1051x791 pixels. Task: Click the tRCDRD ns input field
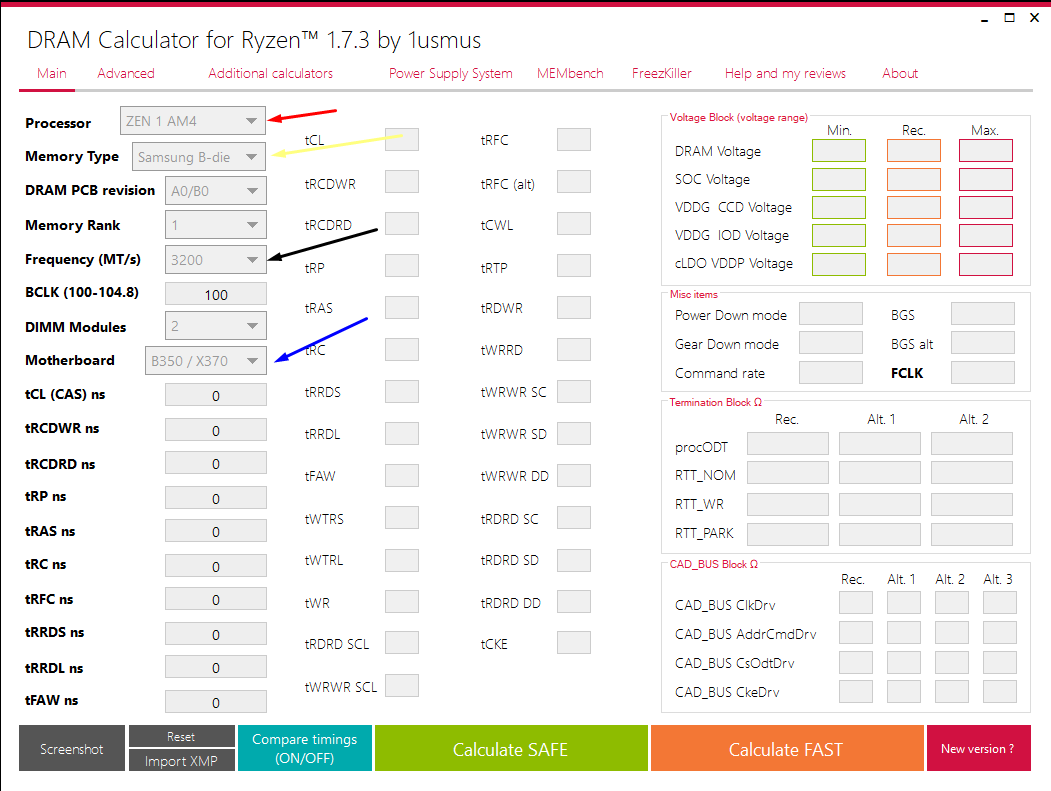[x=216, y=463]
